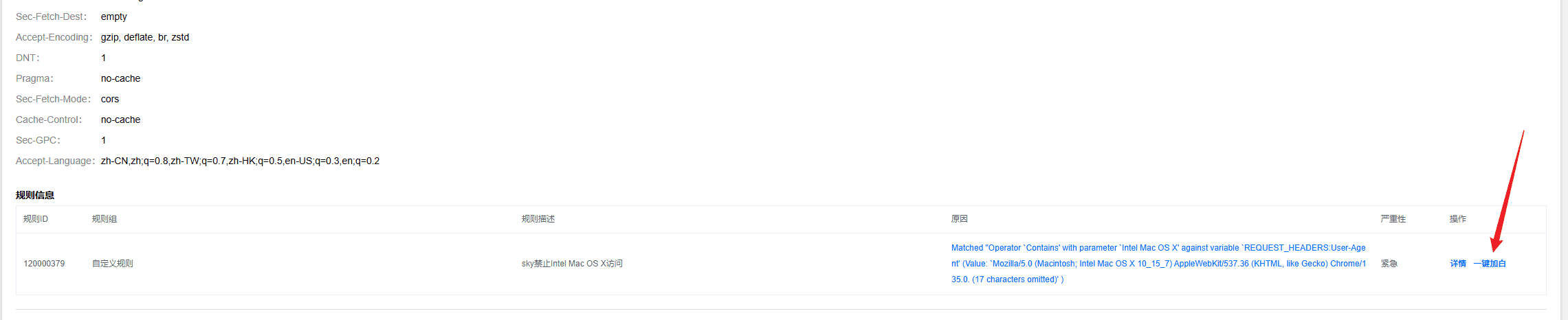The image size is (1568, 320).
Task: Open the 详情 link for rule 120000379
Action: (1457, 264)
